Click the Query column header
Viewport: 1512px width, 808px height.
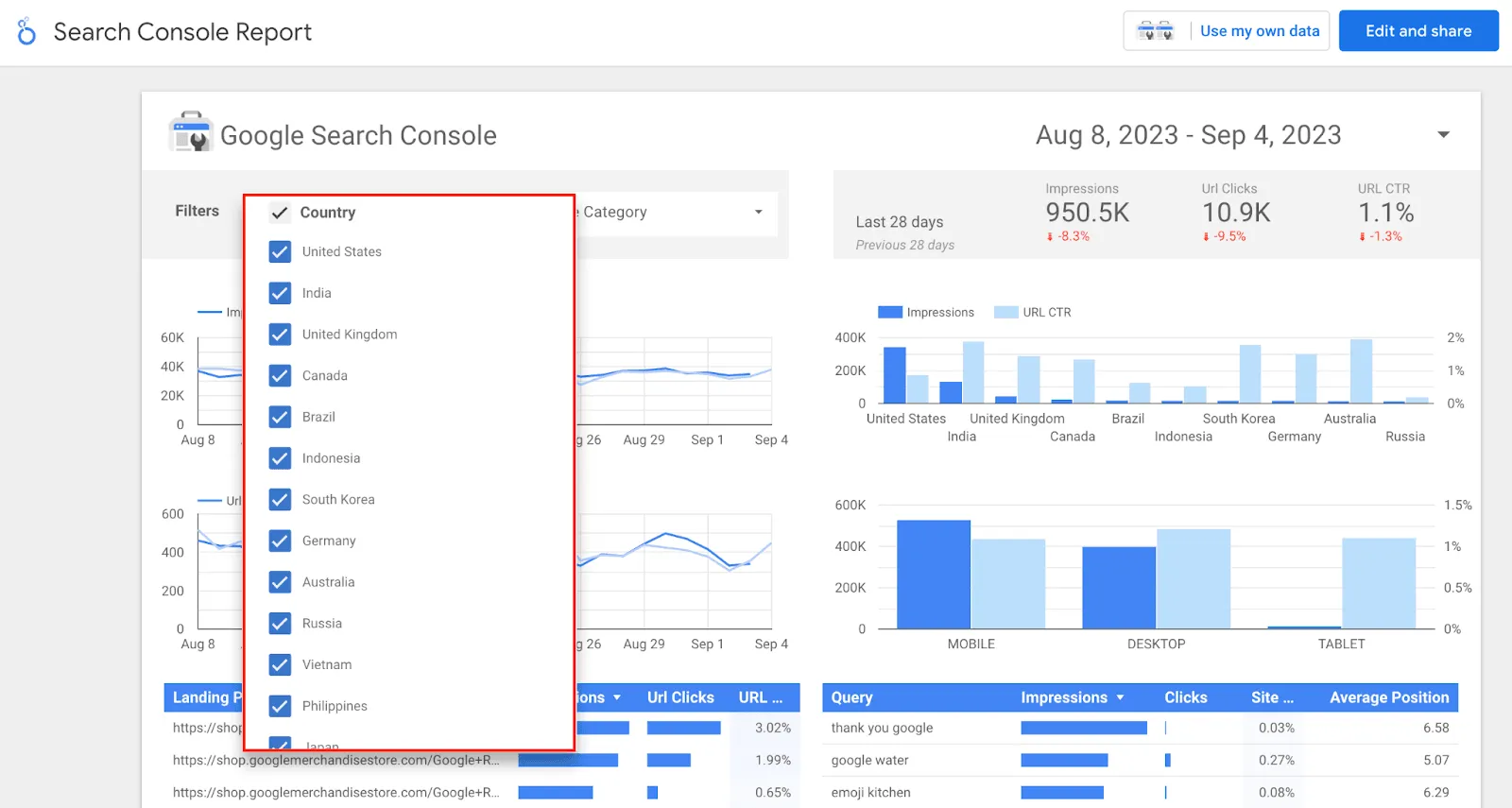tap(851, 697)
